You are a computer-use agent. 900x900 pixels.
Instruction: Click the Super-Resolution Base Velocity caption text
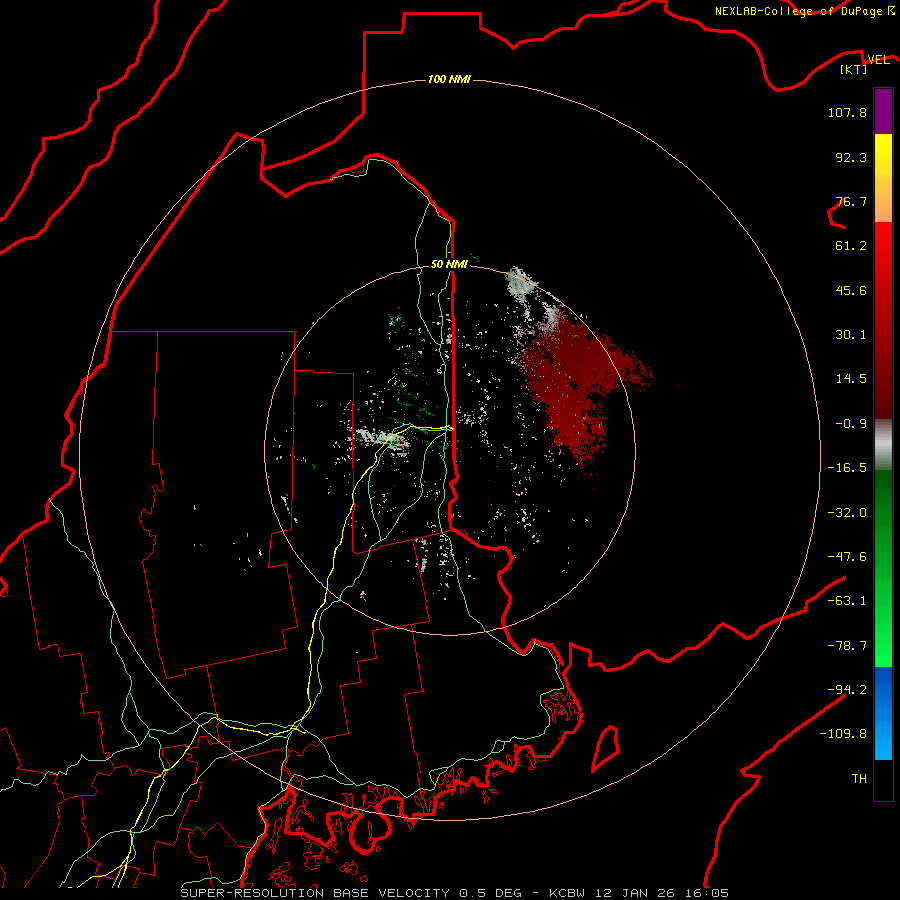click(455, 893)
